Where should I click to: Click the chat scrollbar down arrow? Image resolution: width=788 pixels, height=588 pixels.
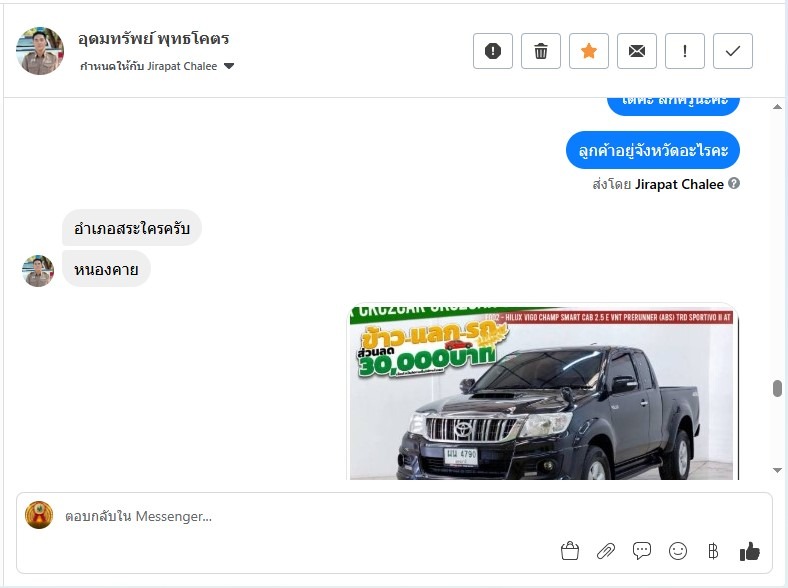pyautogui.click(x=777, y=470)
